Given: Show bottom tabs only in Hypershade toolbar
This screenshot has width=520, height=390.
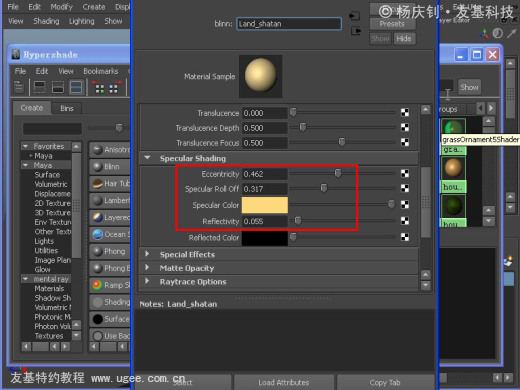Looking at the screenshot, I should click(x=58, y=87).
